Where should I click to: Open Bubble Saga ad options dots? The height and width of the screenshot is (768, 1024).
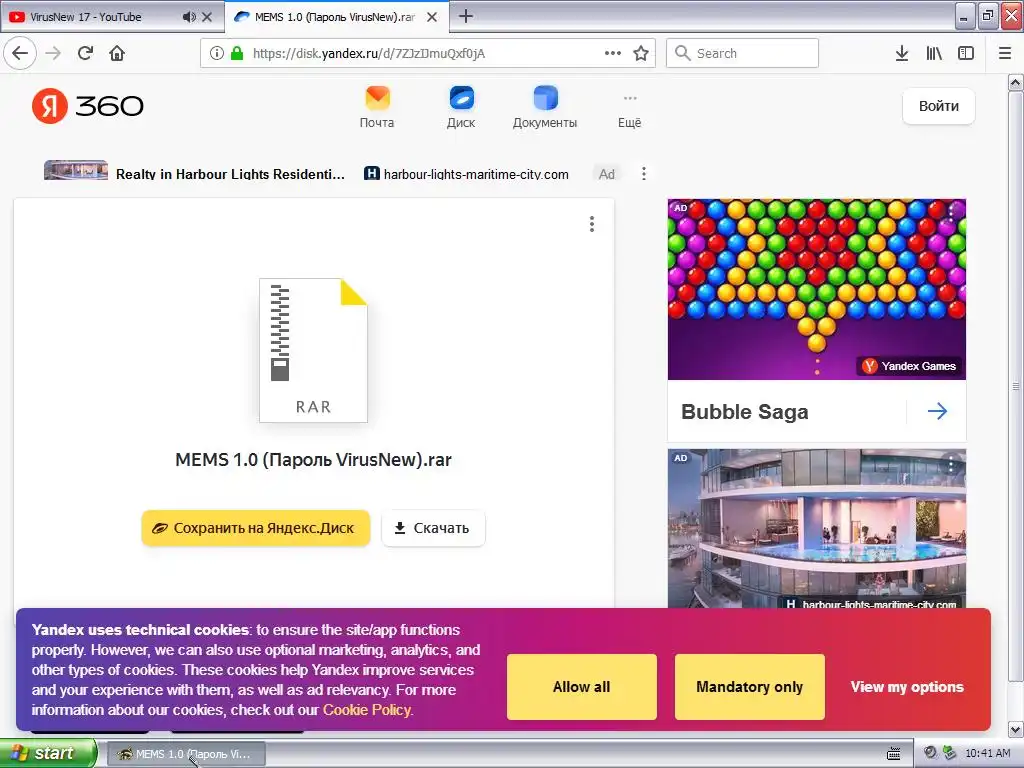952,212
